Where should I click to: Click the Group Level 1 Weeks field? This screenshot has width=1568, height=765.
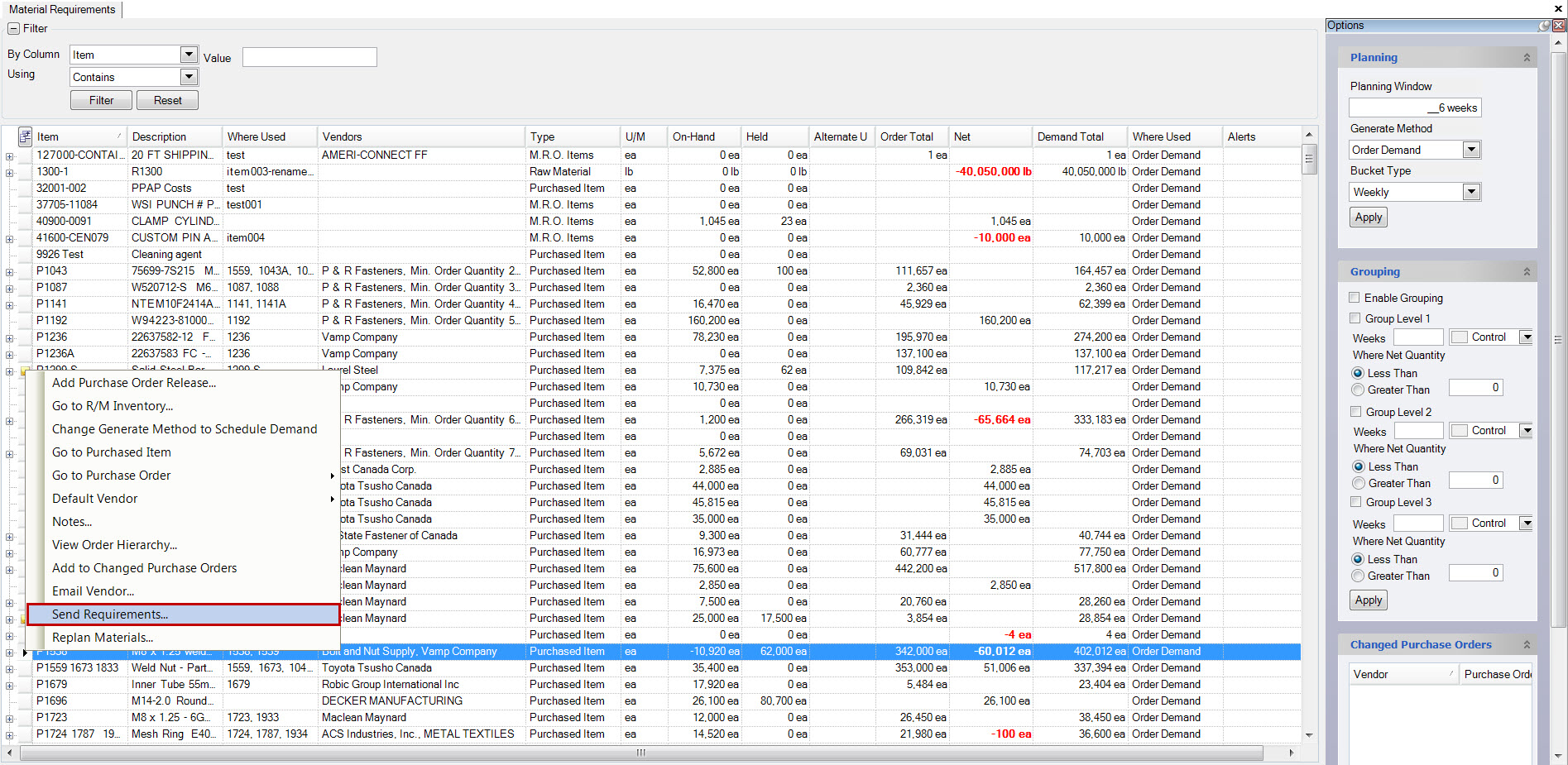pyautogui.click(x=1418, y=337)
